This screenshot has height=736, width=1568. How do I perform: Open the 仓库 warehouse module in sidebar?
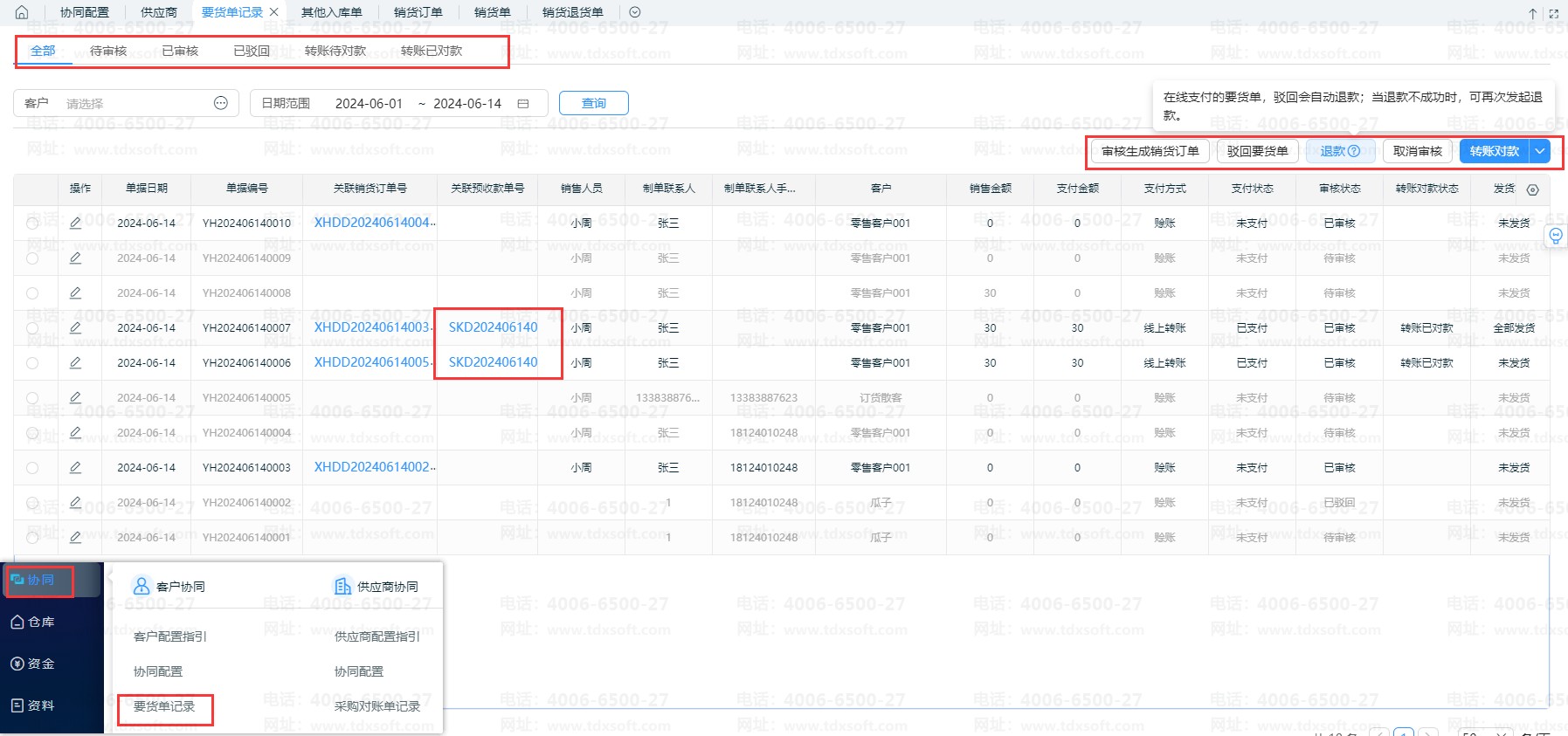33,622
